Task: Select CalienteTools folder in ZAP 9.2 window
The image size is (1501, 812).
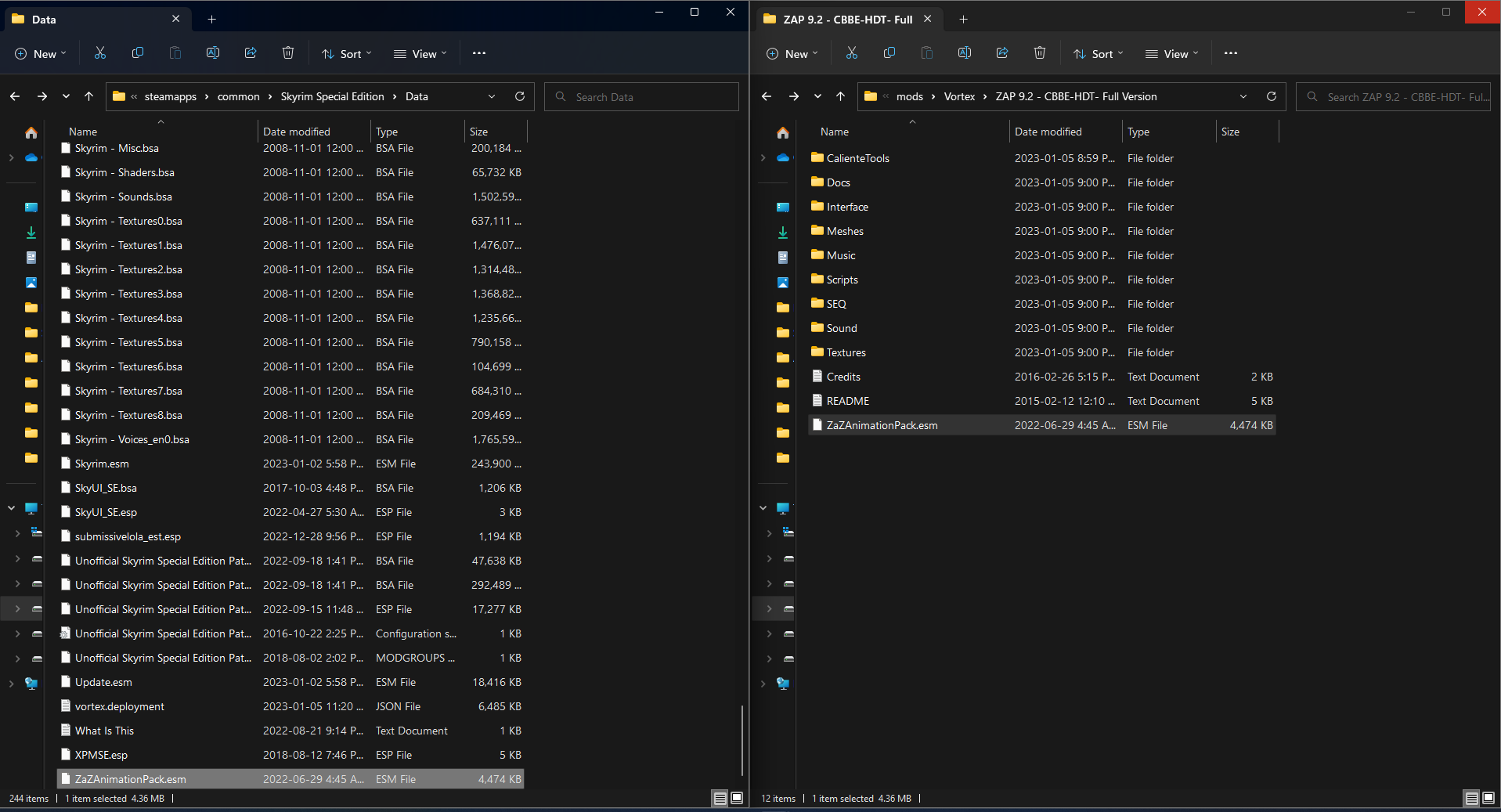Action: tap(1042, 158)
